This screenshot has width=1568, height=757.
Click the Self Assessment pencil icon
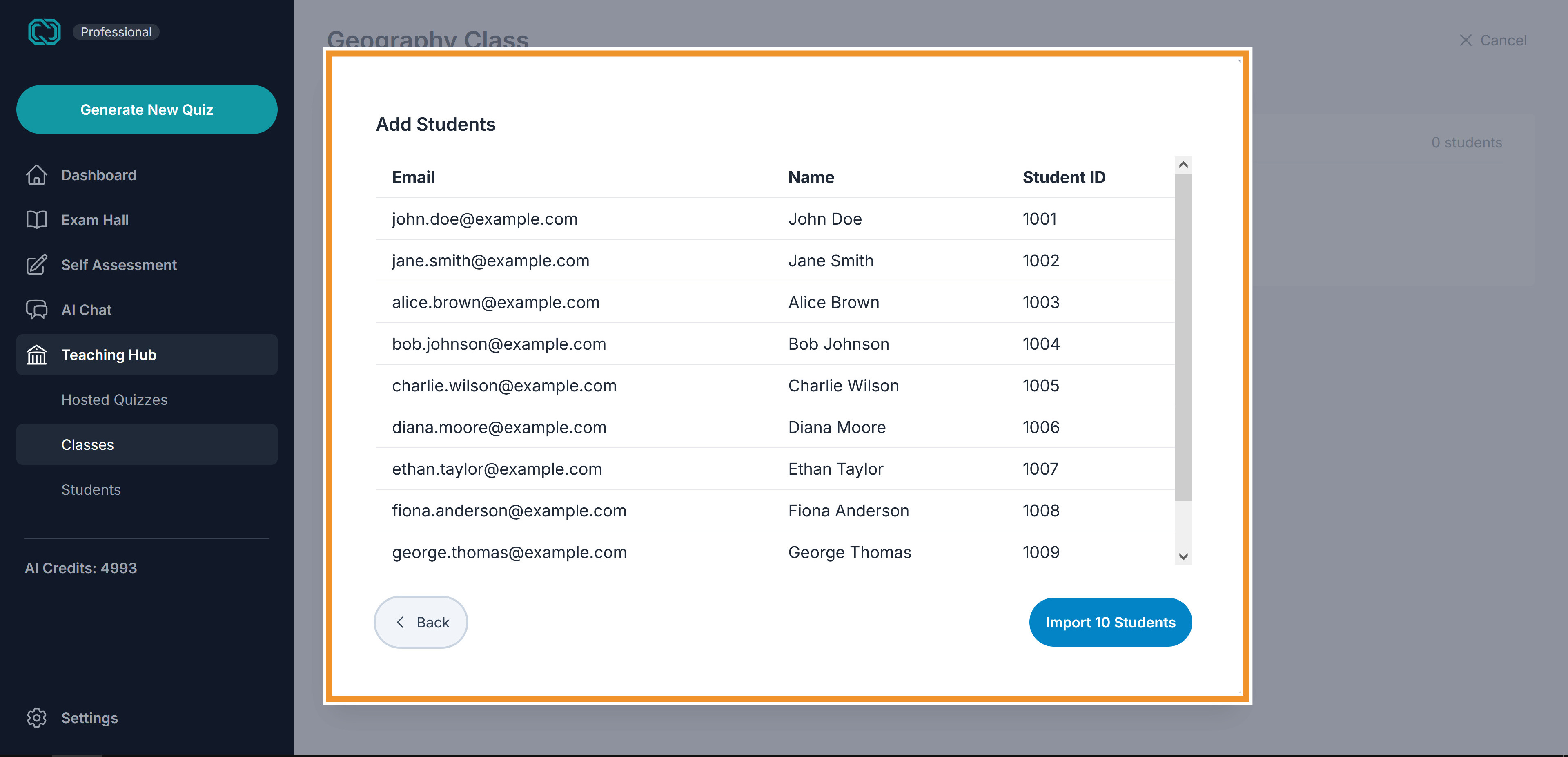[36, 265]
